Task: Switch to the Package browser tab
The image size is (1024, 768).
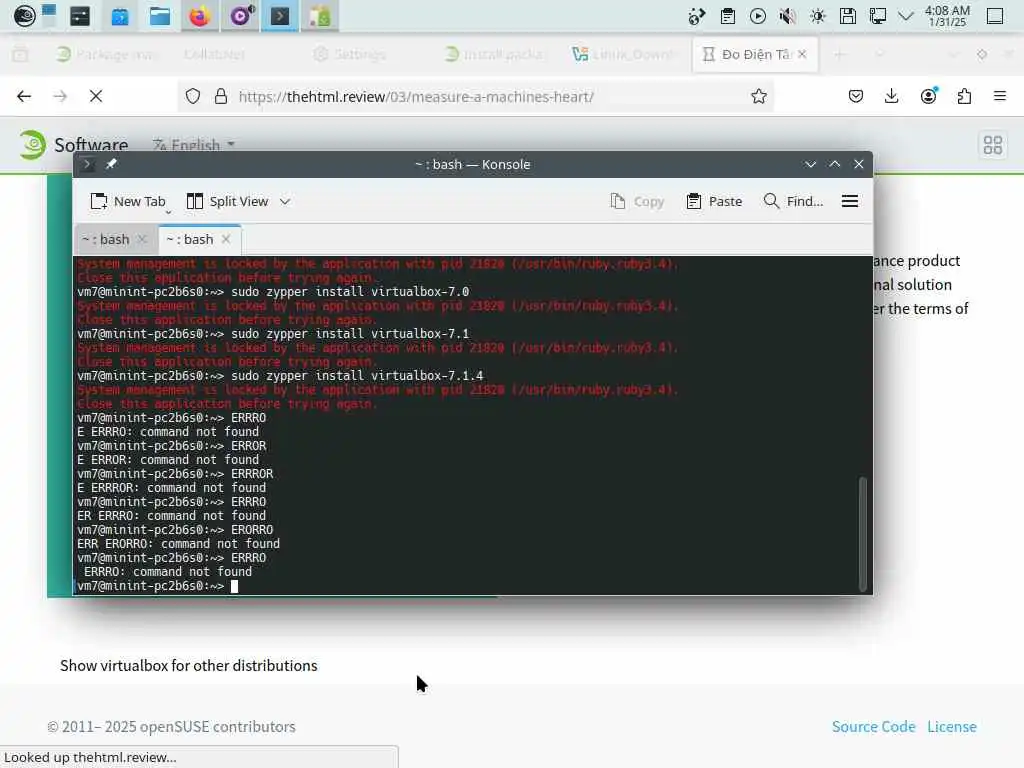Action: click(108, 54)
